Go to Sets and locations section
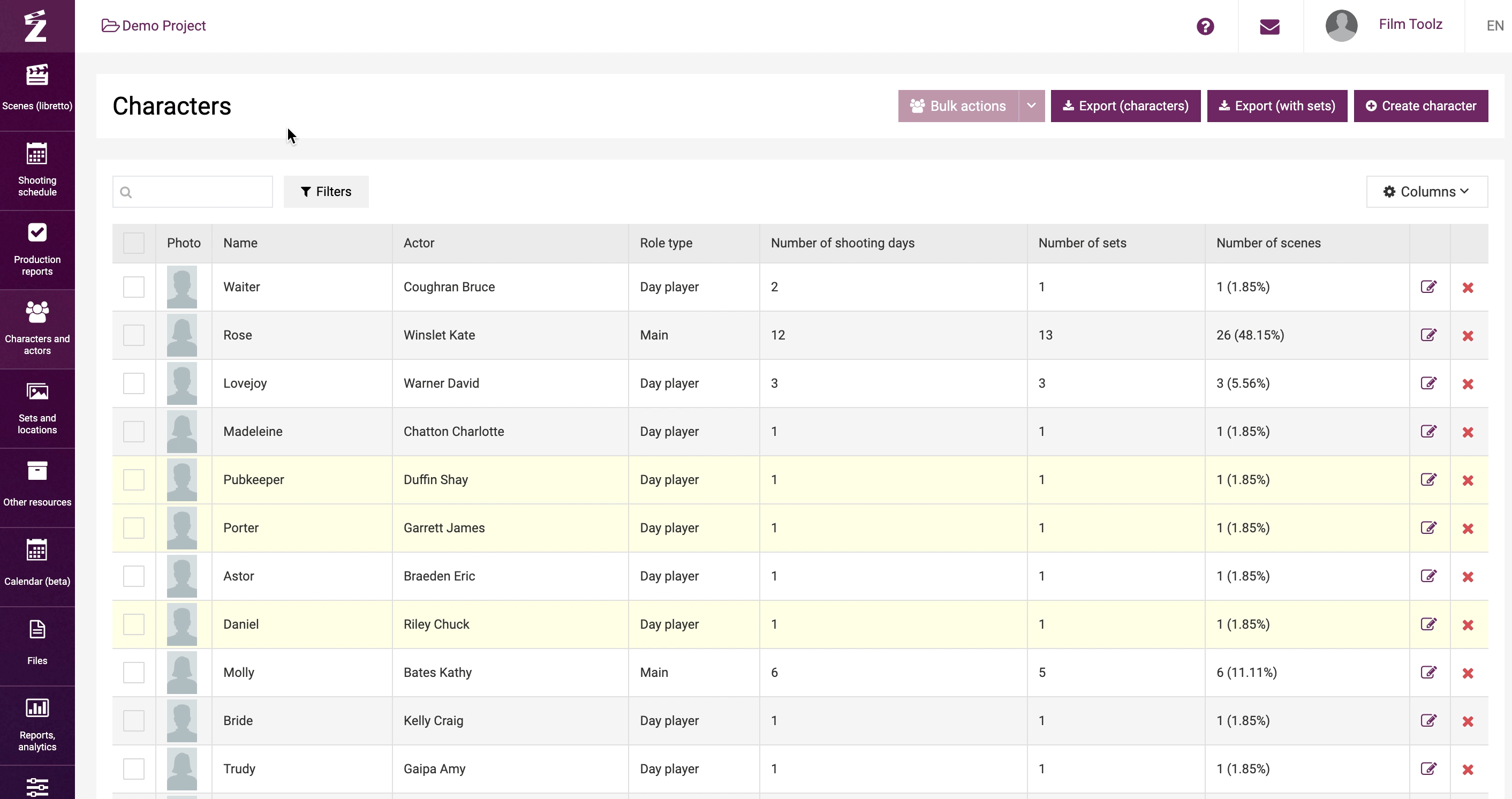 [37, 408]
